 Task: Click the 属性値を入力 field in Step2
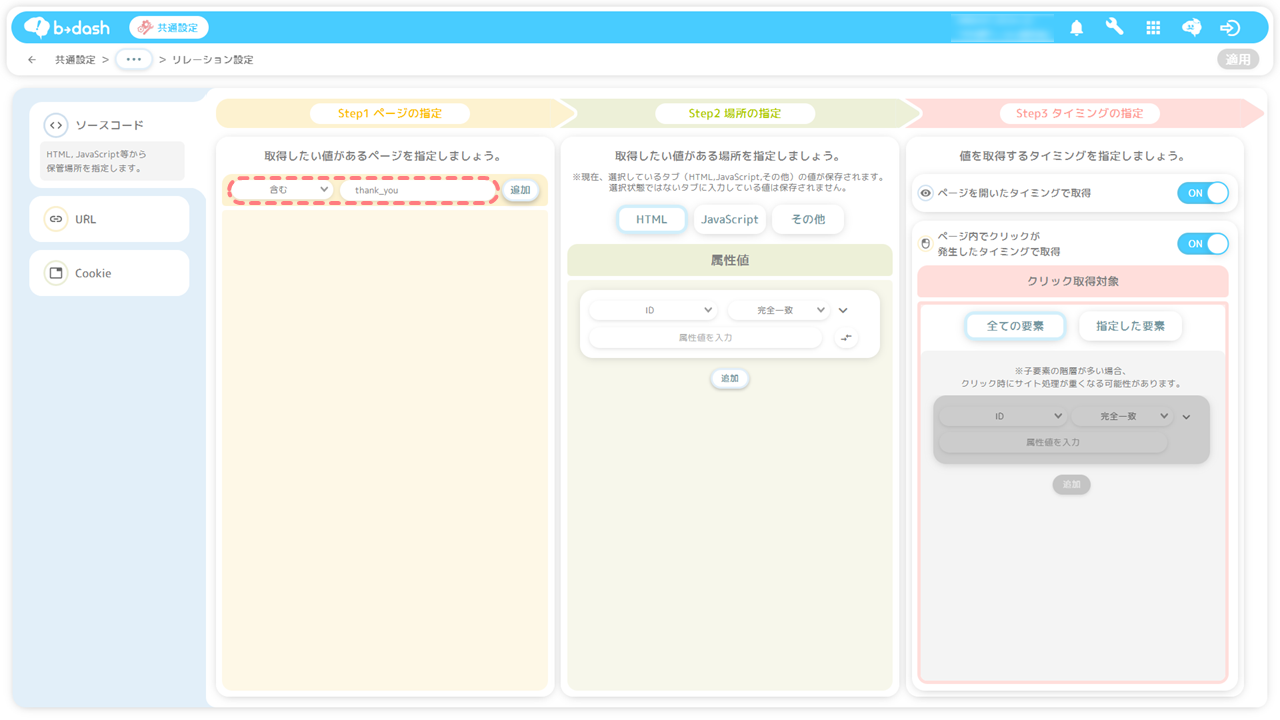[705, 338]
